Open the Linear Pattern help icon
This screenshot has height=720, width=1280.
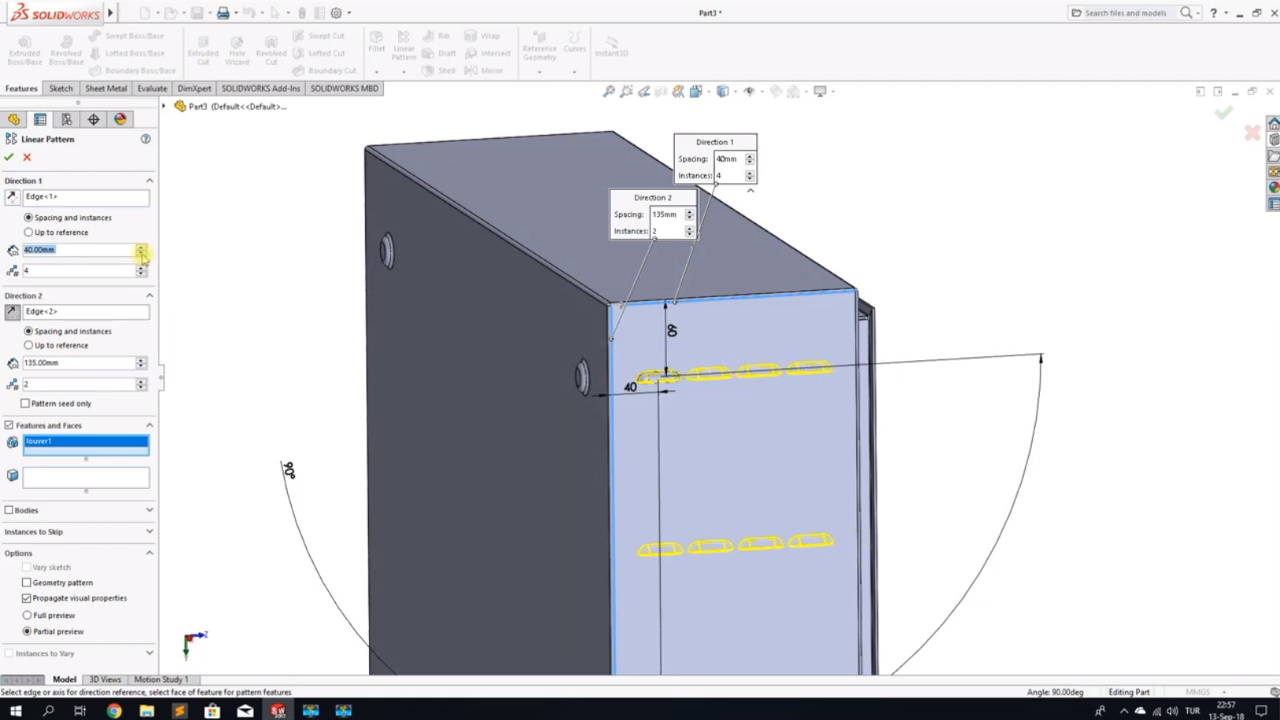[145, 139]
